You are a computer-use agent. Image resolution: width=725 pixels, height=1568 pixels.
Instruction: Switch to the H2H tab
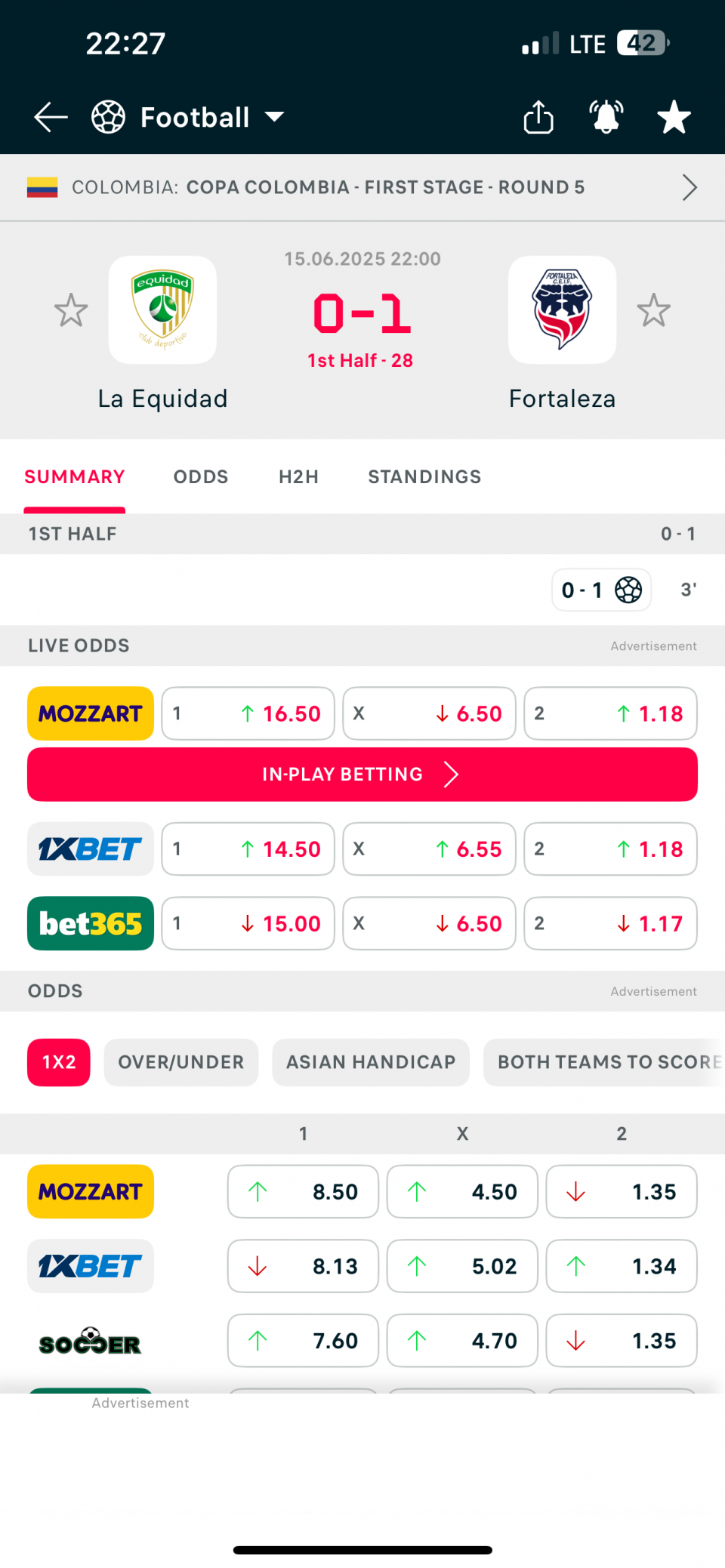pos(298,476)
